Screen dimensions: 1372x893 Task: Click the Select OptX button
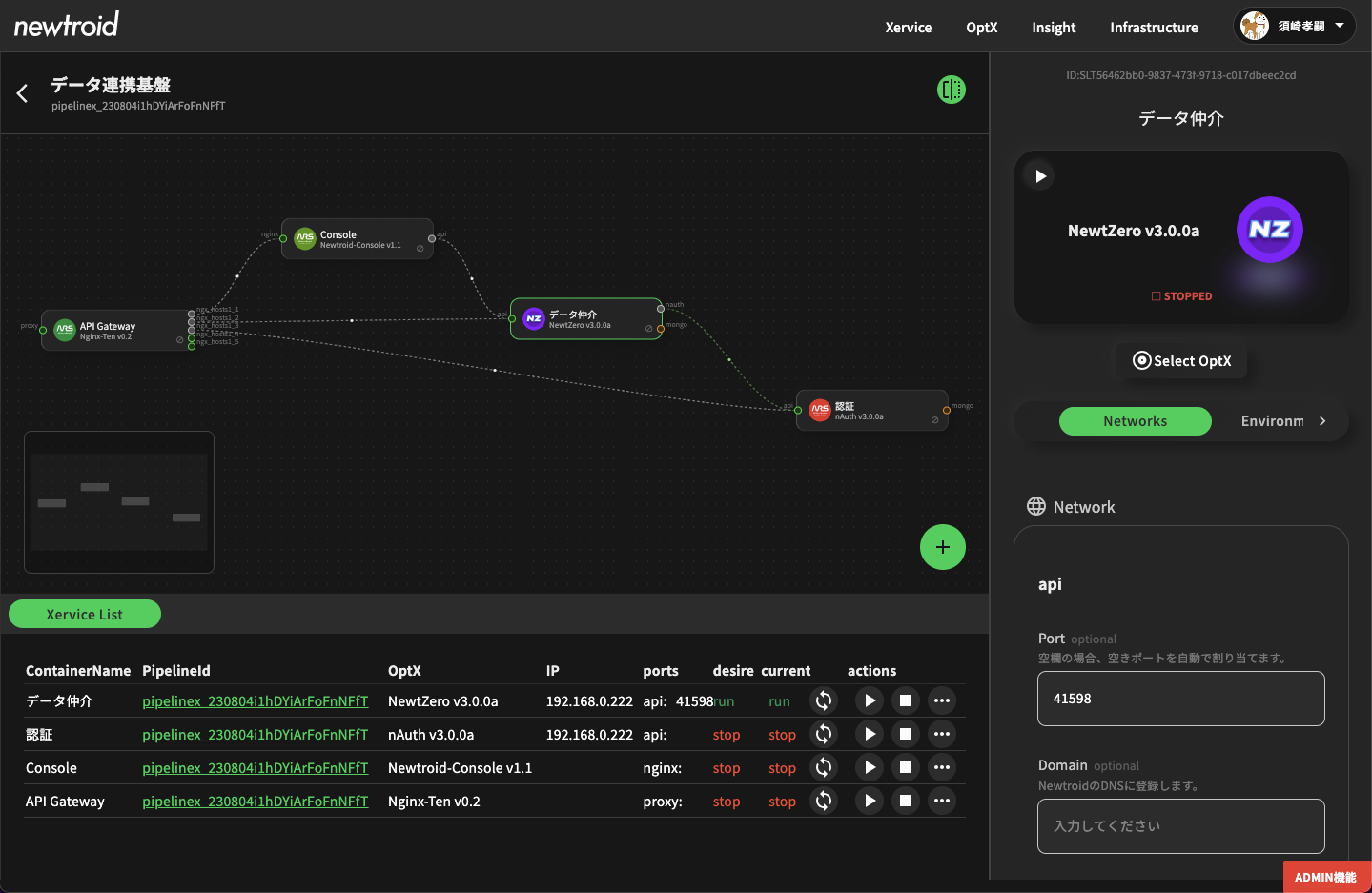1181,360
